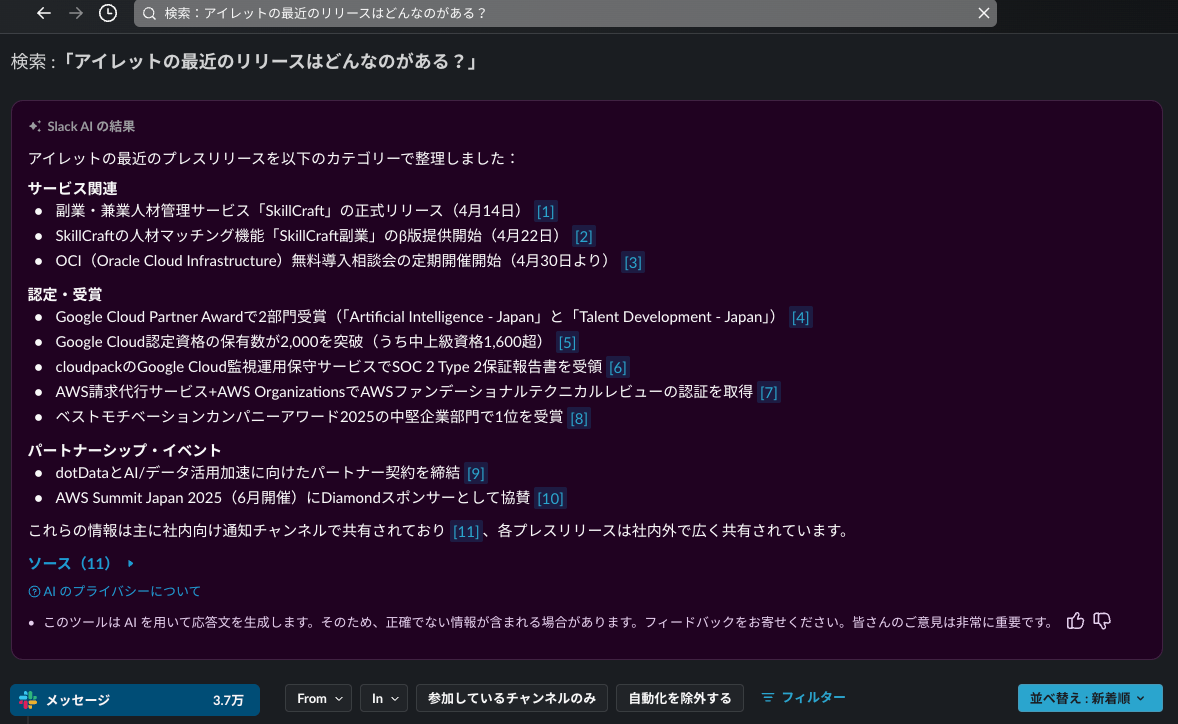Open citation [4] for Google Cloud Partner Award
The image size is (1178, 724).
801,317
